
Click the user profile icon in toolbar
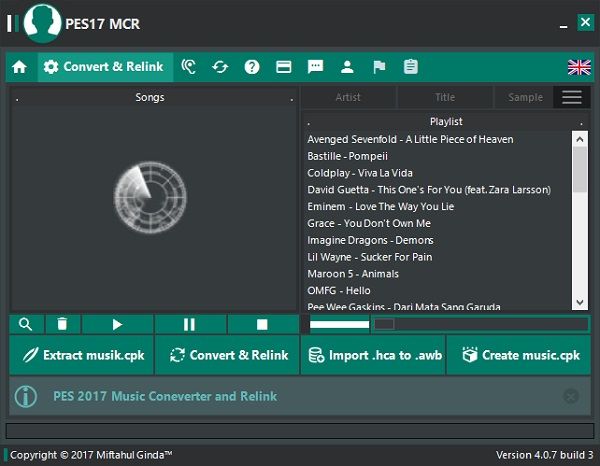click(x=347, y=67)
